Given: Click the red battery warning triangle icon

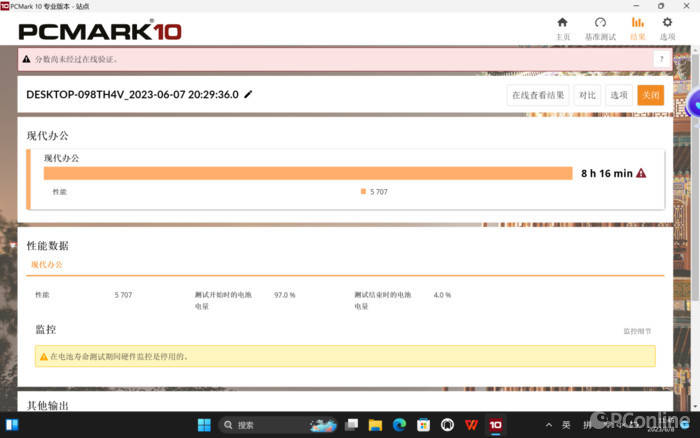Looking at the screenshot, I should (x=641, y=173).
